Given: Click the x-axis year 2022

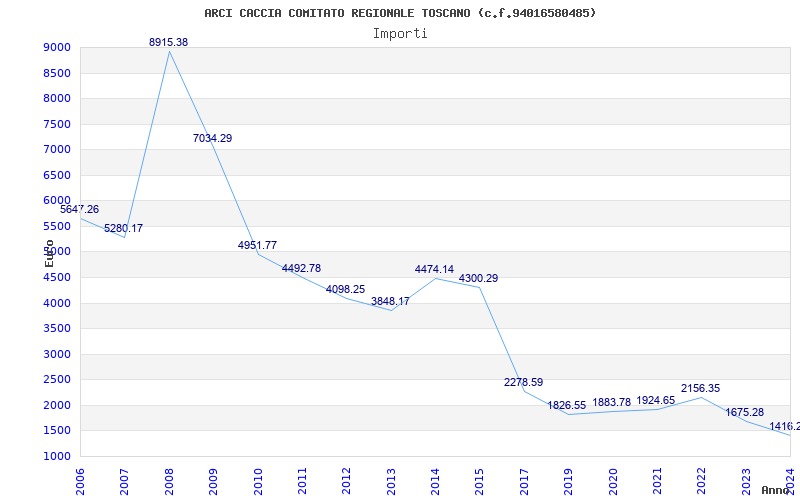Looking at the screenshot, I should (x=702, y=481).
